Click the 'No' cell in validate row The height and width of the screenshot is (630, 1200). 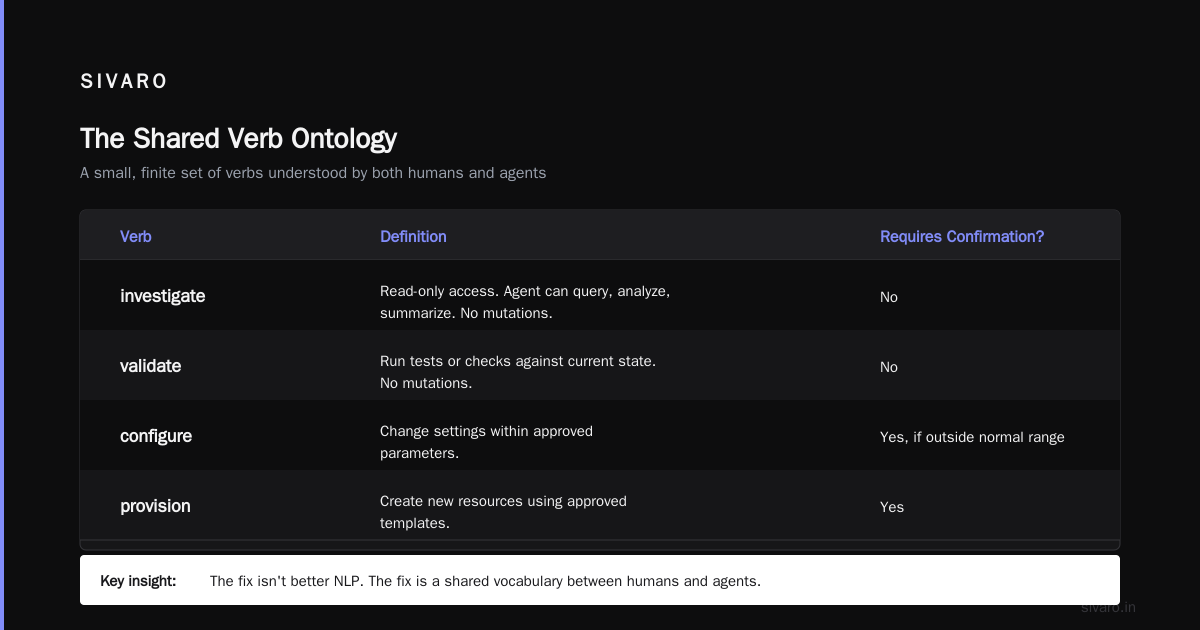(x=889, y=367)
